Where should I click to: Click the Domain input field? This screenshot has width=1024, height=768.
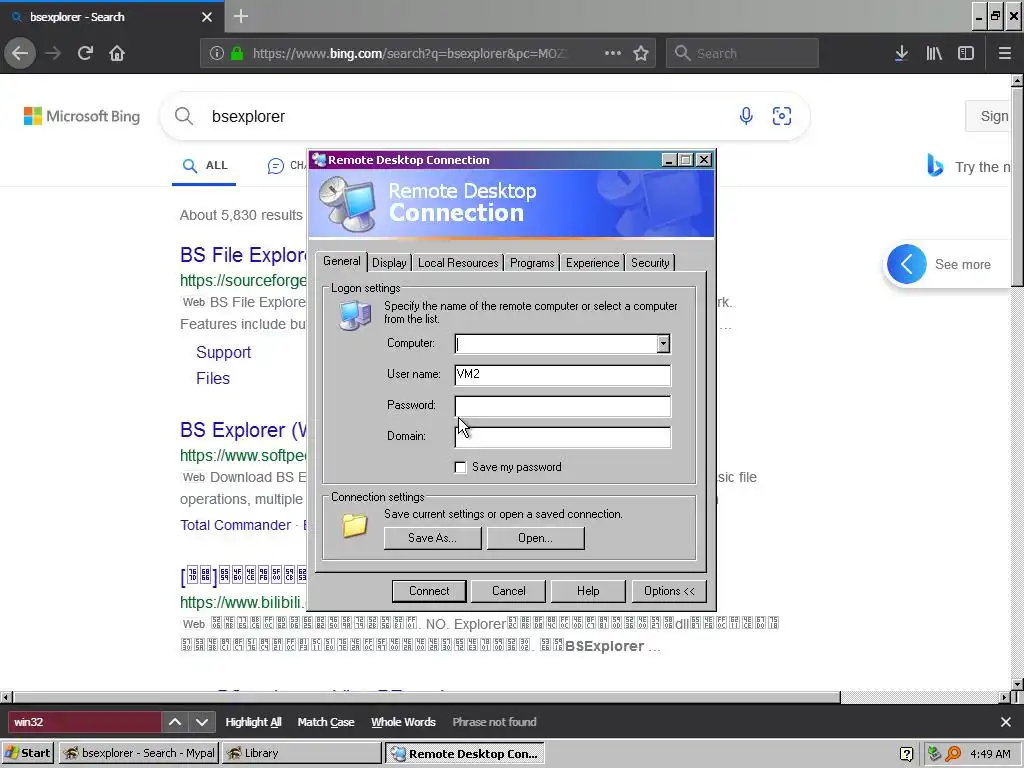[562, 437]
